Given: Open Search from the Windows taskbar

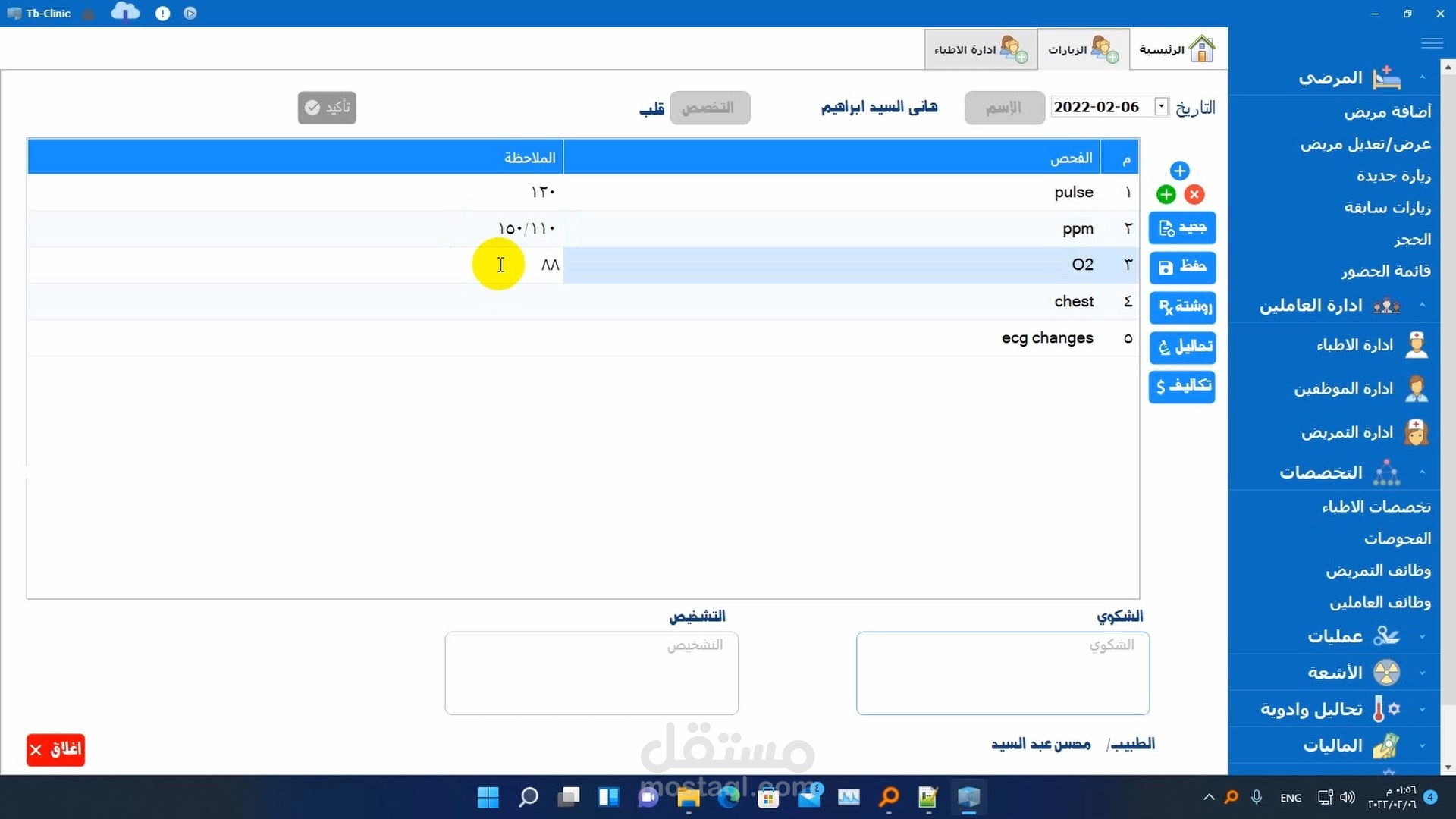Looking at the screenshot, I should pos(528,797).
